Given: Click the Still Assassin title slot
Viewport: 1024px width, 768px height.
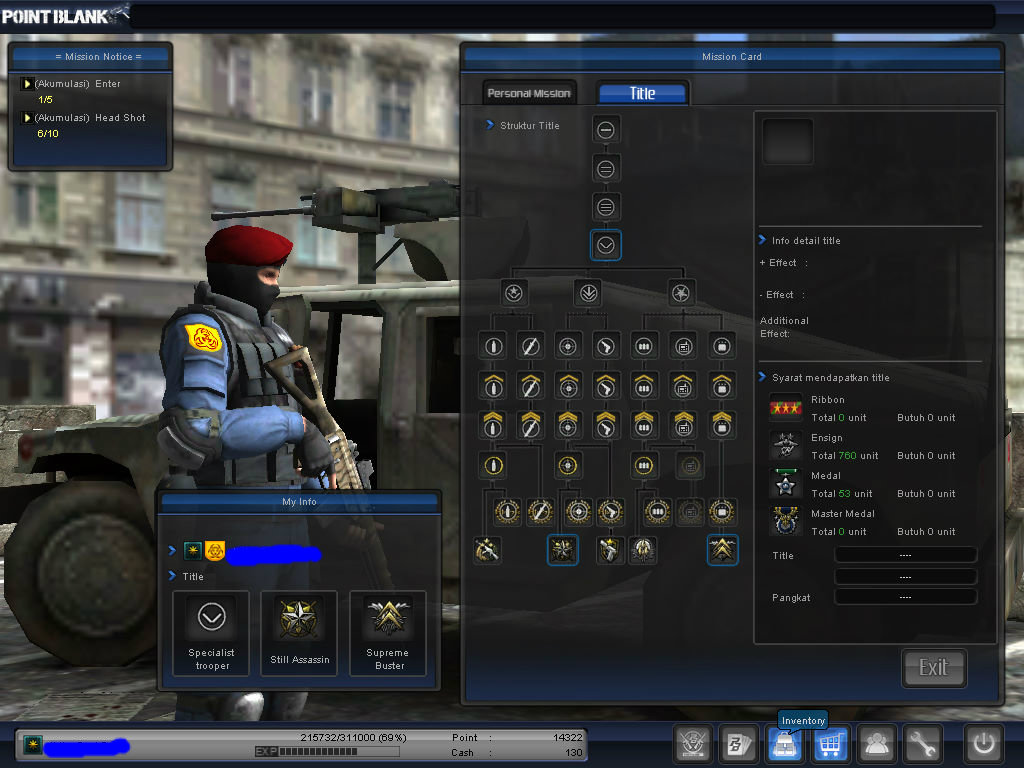Looking at the screenshot, I should (299, 633).
